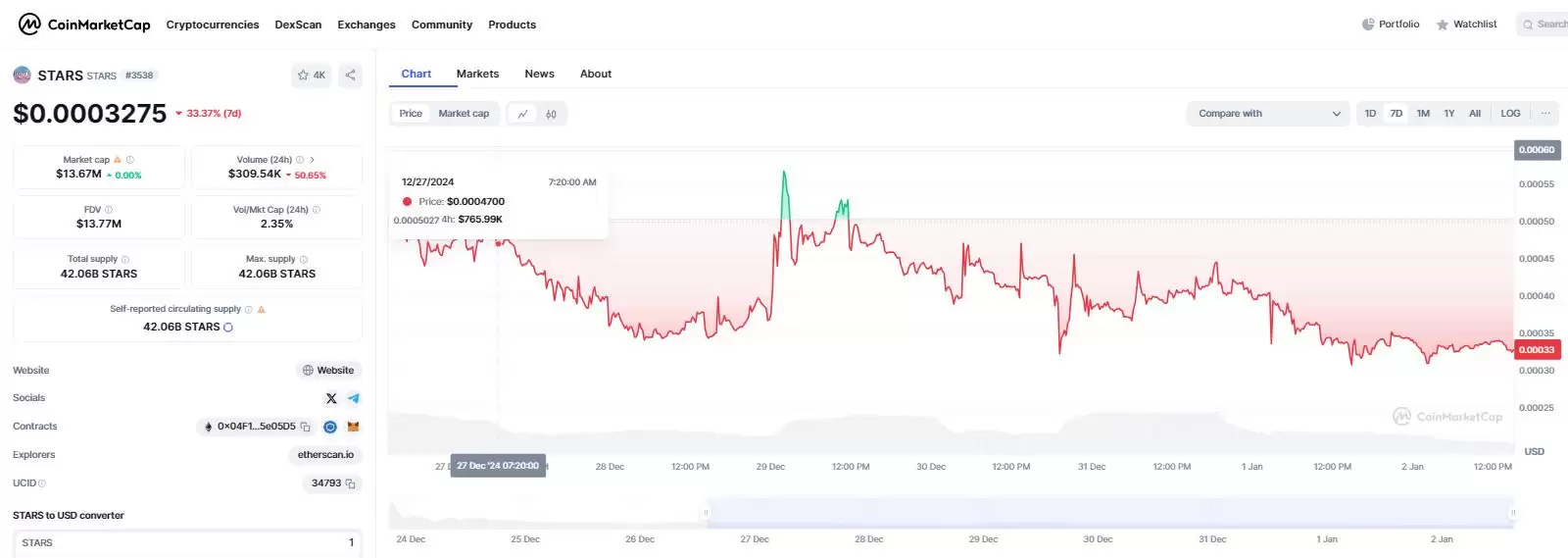Toggle the LOG scale on chart
Image resolution: width=1568 pixels, height=558 pixels.
pyautogui.click(x=1510, y=114)
